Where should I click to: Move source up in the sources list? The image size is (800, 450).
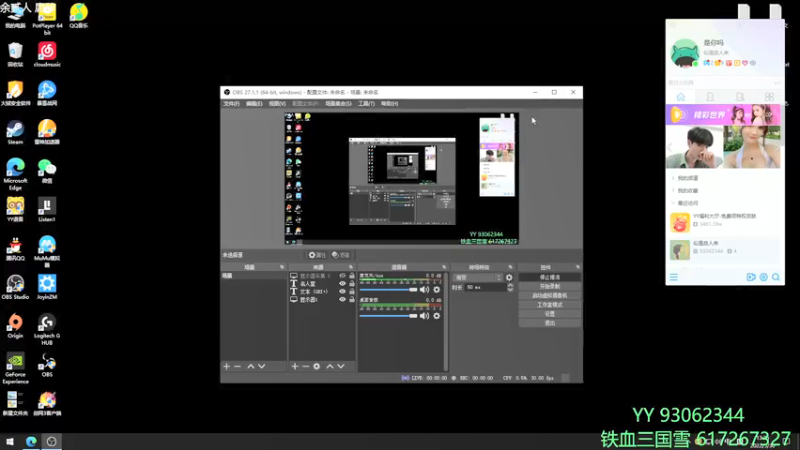pyautogui.click(x=330, y=366)
